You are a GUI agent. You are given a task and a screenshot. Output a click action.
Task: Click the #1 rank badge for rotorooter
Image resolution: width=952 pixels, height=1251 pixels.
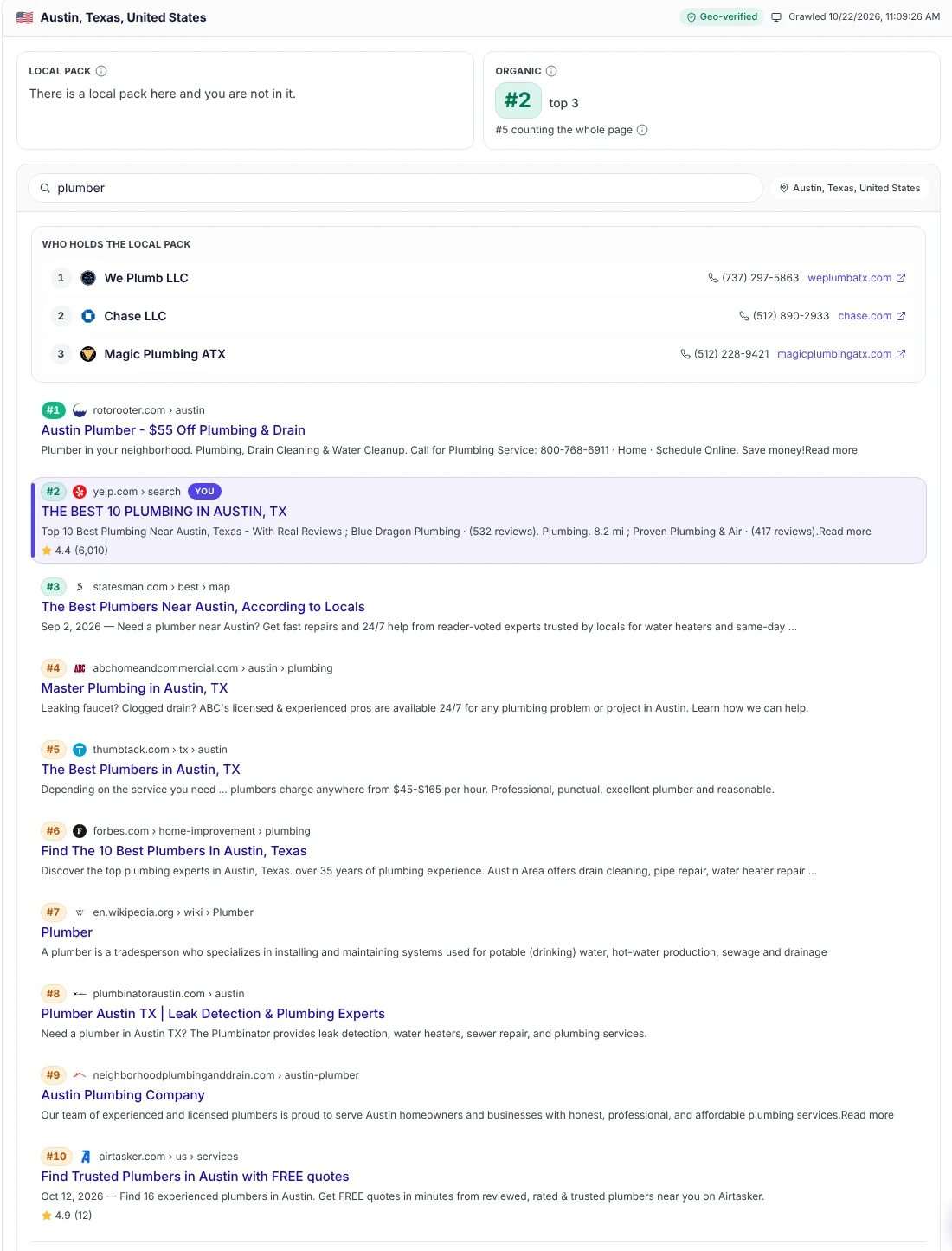(54, 410)
